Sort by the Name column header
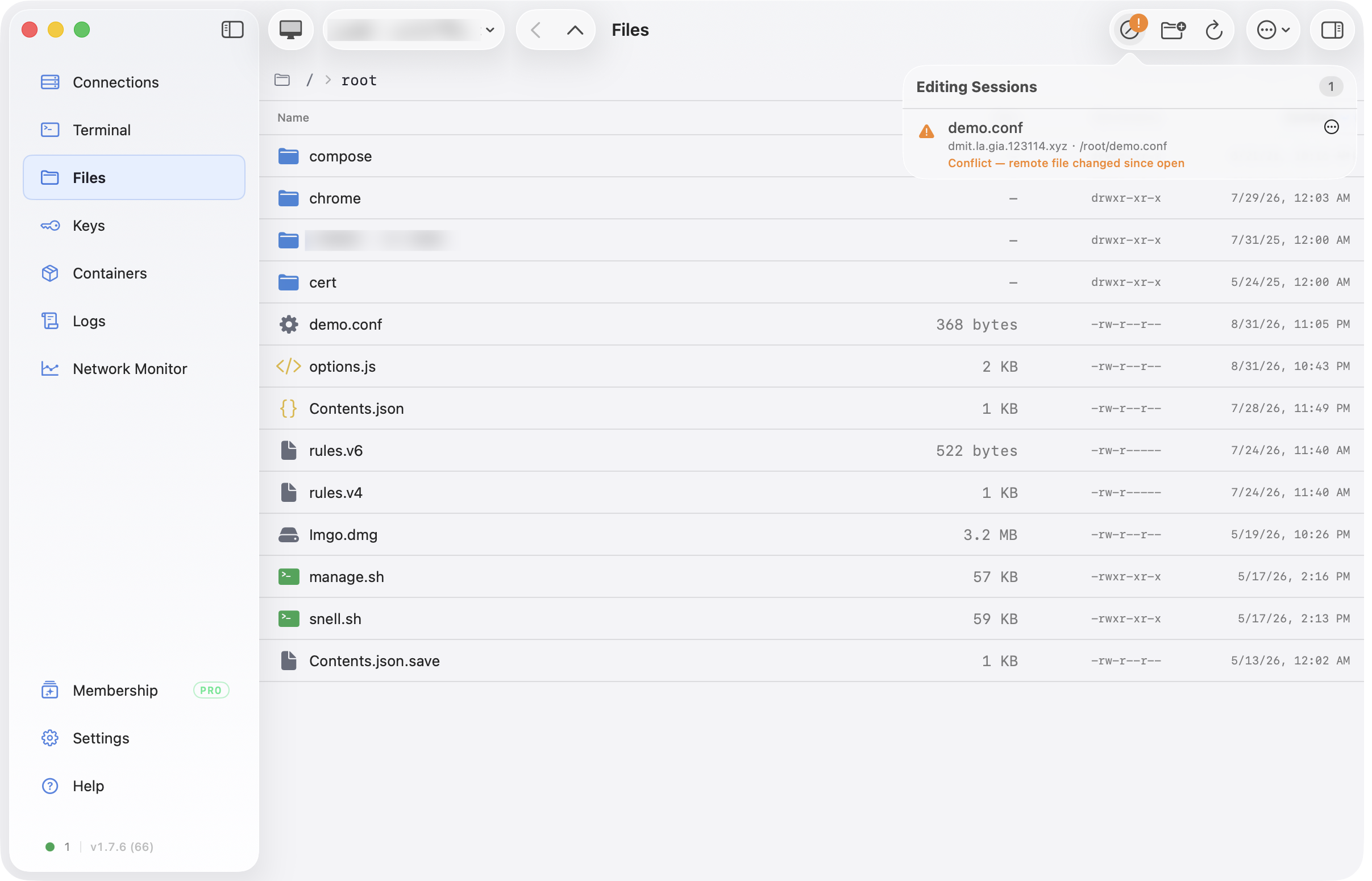This screenshot has width=1372, height=881. pos(294,118)
